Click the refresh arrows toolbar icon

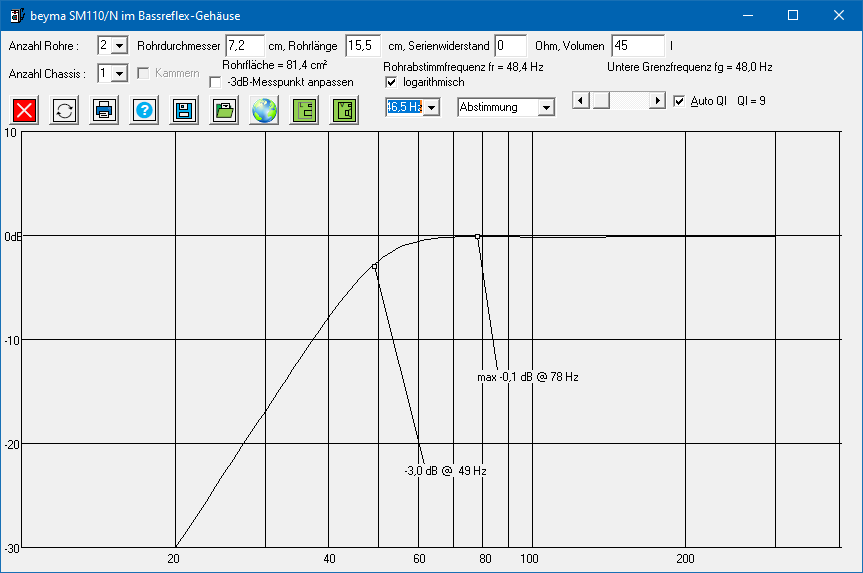[x=64, y=110]
